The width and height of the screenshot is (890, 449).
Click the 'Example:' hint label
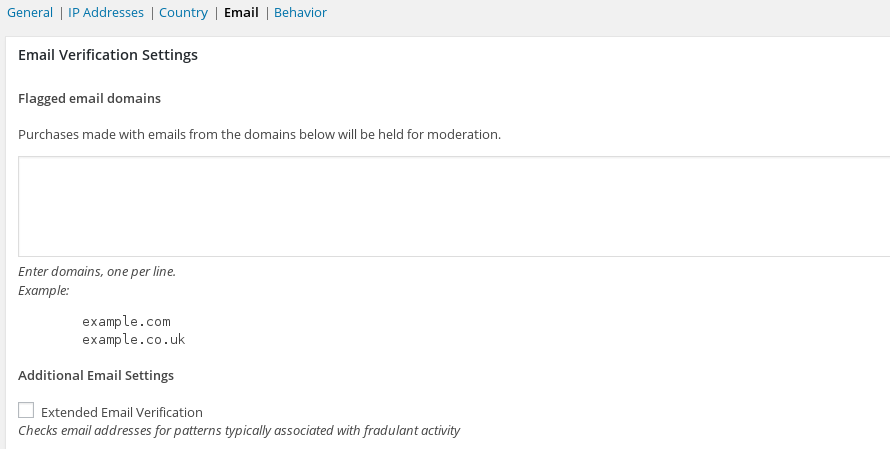tap(44, 290)
